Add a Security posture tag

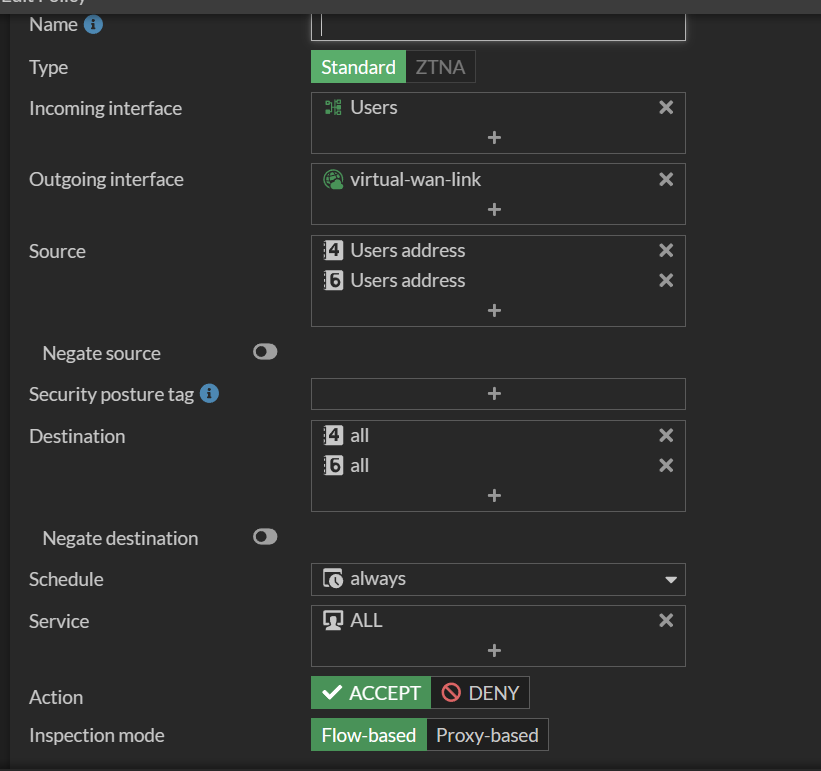pyautogui.click(x=494, y=394)
